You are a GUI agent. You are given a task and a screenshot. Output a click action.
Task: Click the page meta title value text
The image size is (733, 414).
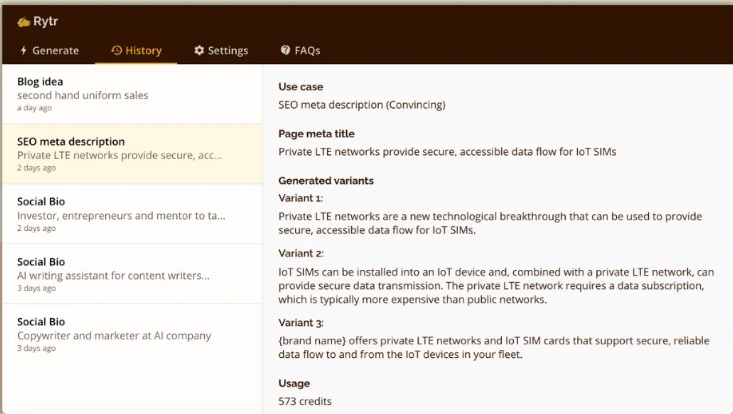(447, 152)
